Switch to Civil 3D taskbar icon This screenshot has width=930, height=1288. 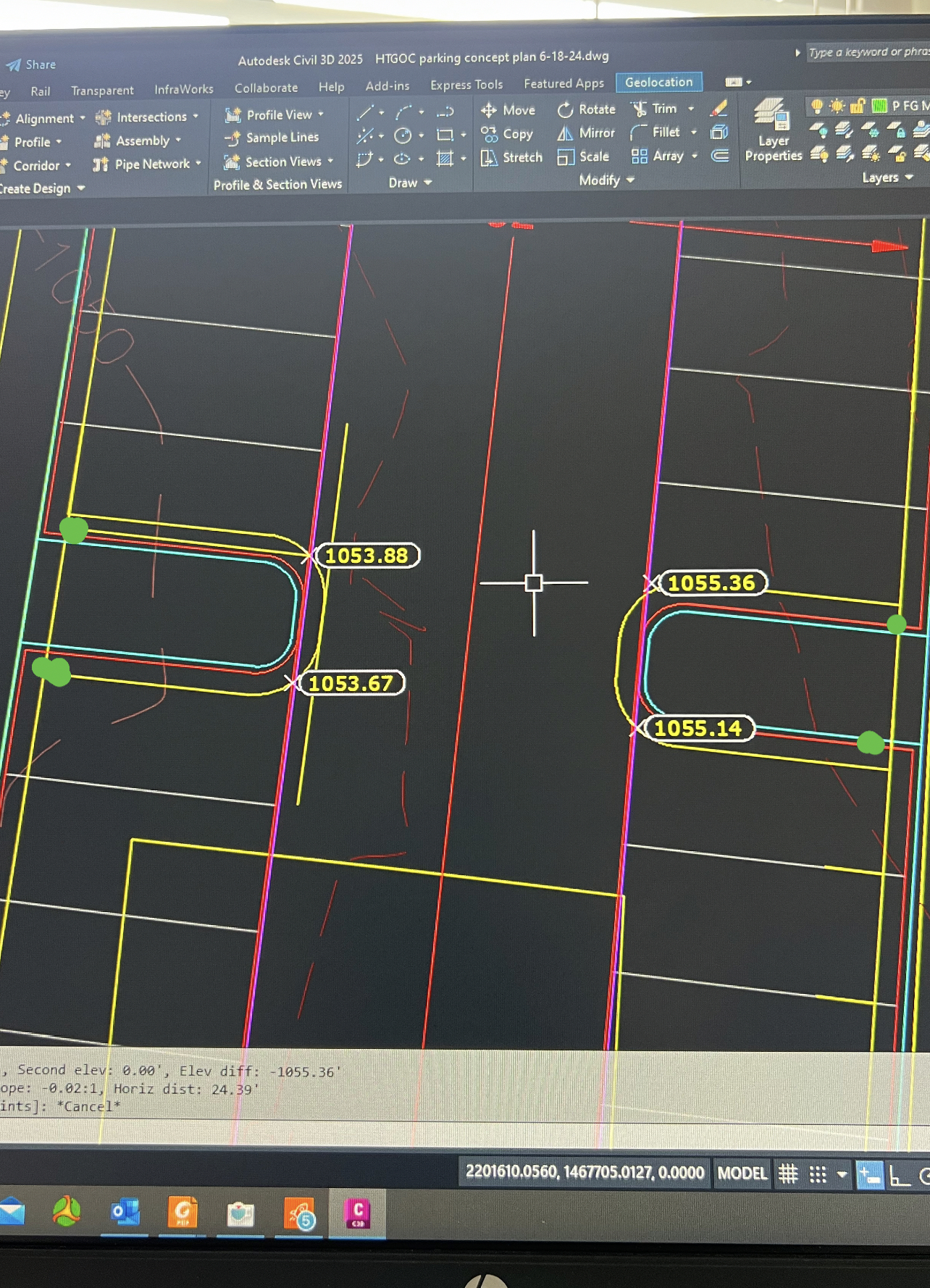[x=357, y=1213]
